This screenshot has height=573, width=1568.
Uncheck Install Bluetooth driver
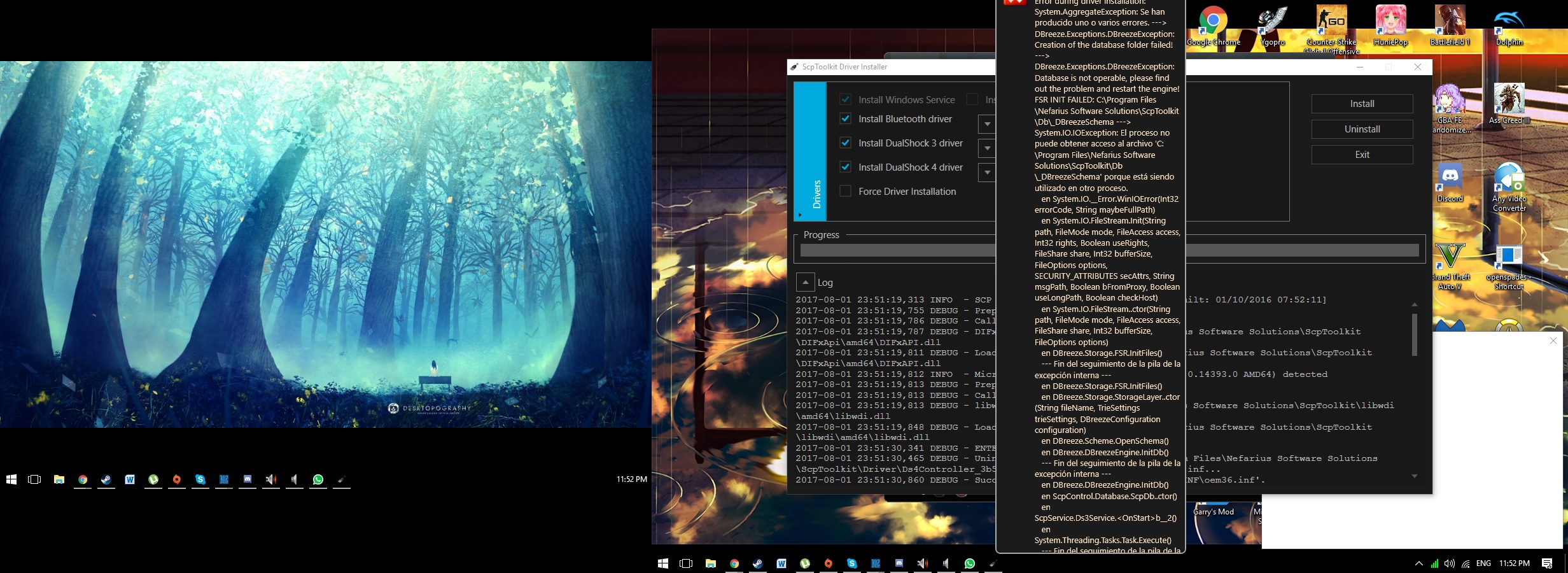coord(846,118)
